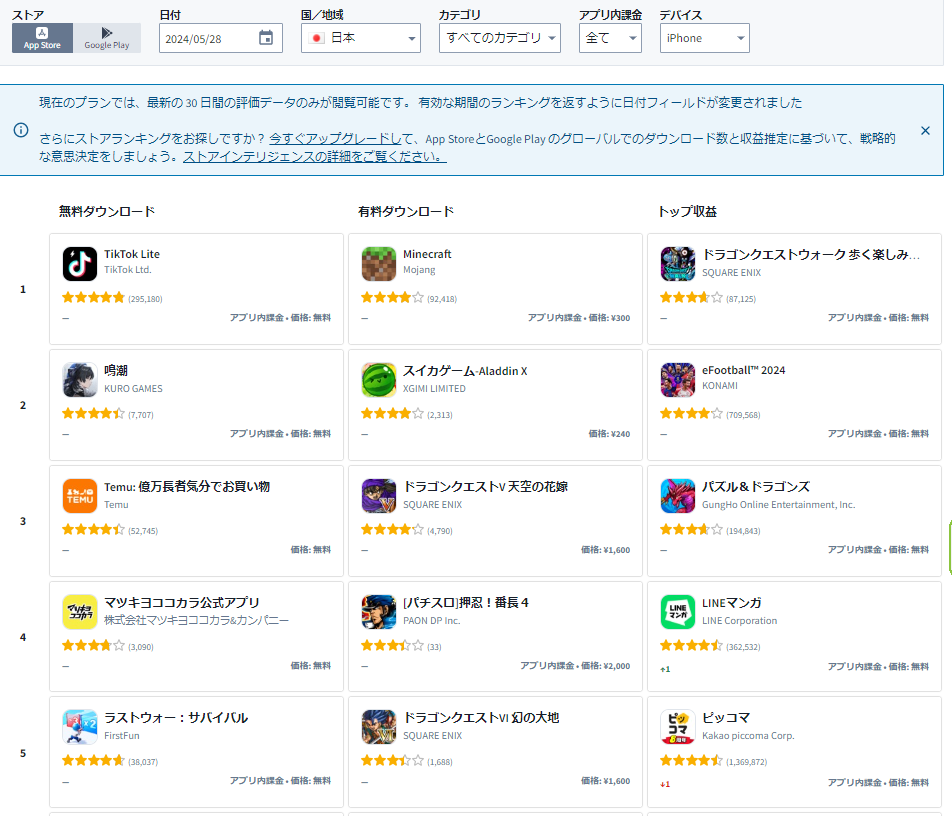This screenshot has width=952, height=816.
Task: Open the 国／地域 日本 dropdown
Action: 361,38
